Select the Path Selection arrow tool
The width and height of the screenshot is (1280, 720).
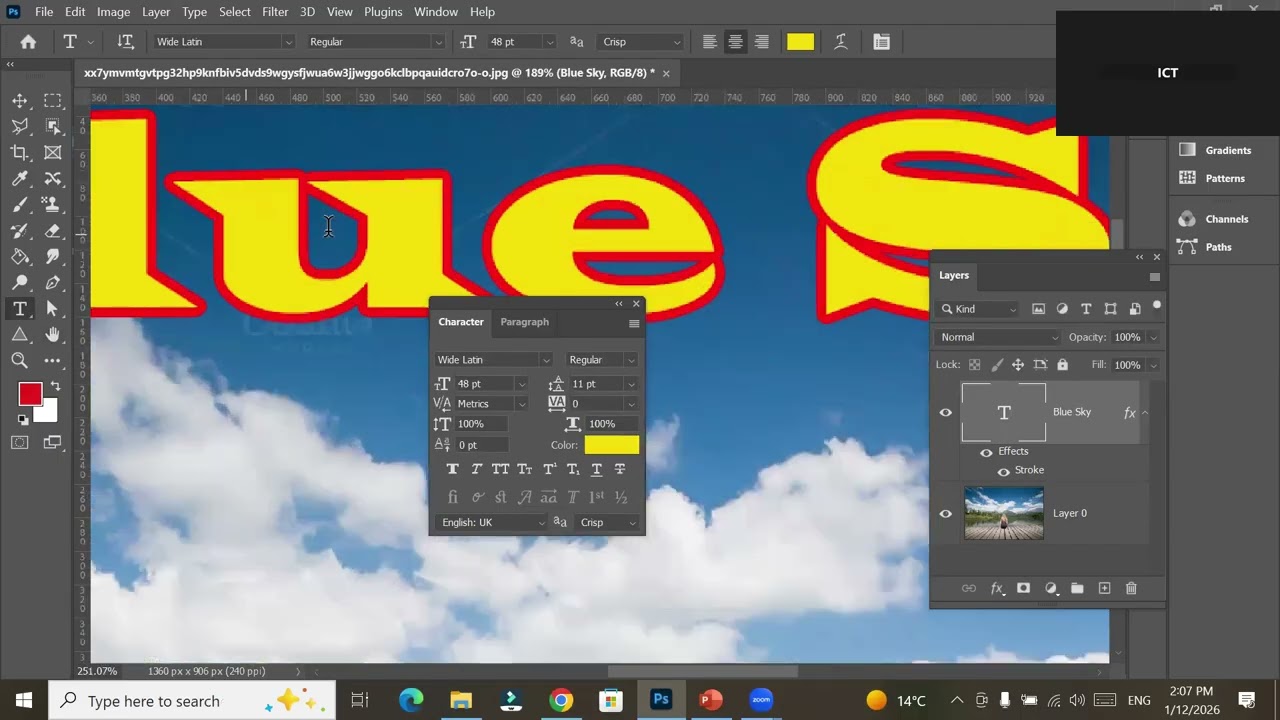pos(53,309)
